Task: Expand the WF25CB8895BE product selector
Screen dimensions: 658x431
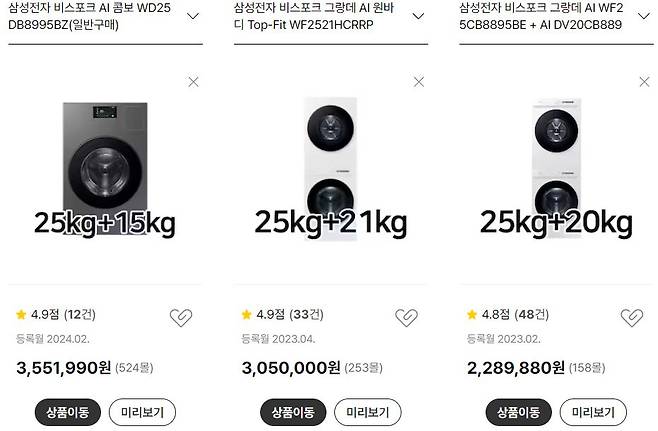Action: 643,16
